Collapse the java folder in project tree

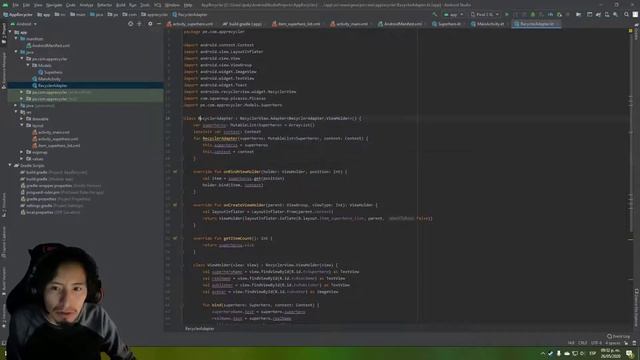(16, 52)
